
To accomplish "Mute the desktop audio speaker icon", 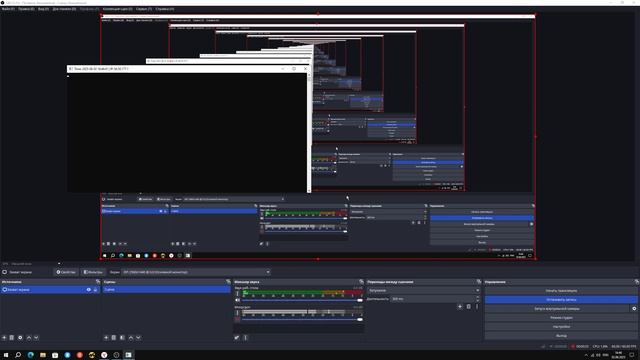I will [x=238, y=300].
